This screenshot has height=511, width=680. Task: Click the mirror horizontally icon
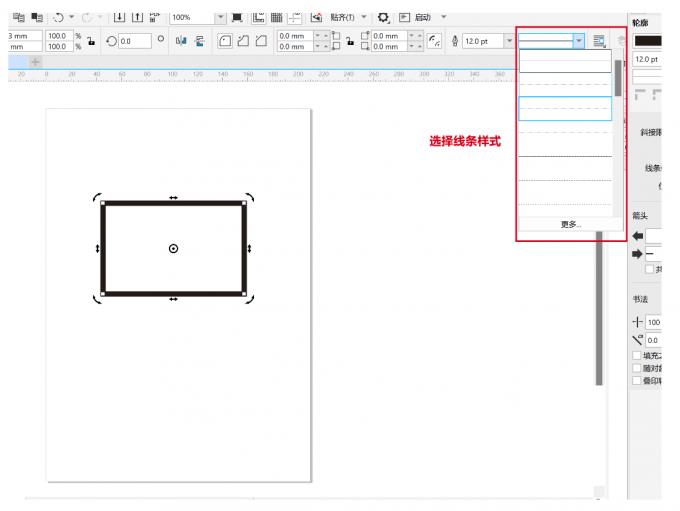point(181,41)
